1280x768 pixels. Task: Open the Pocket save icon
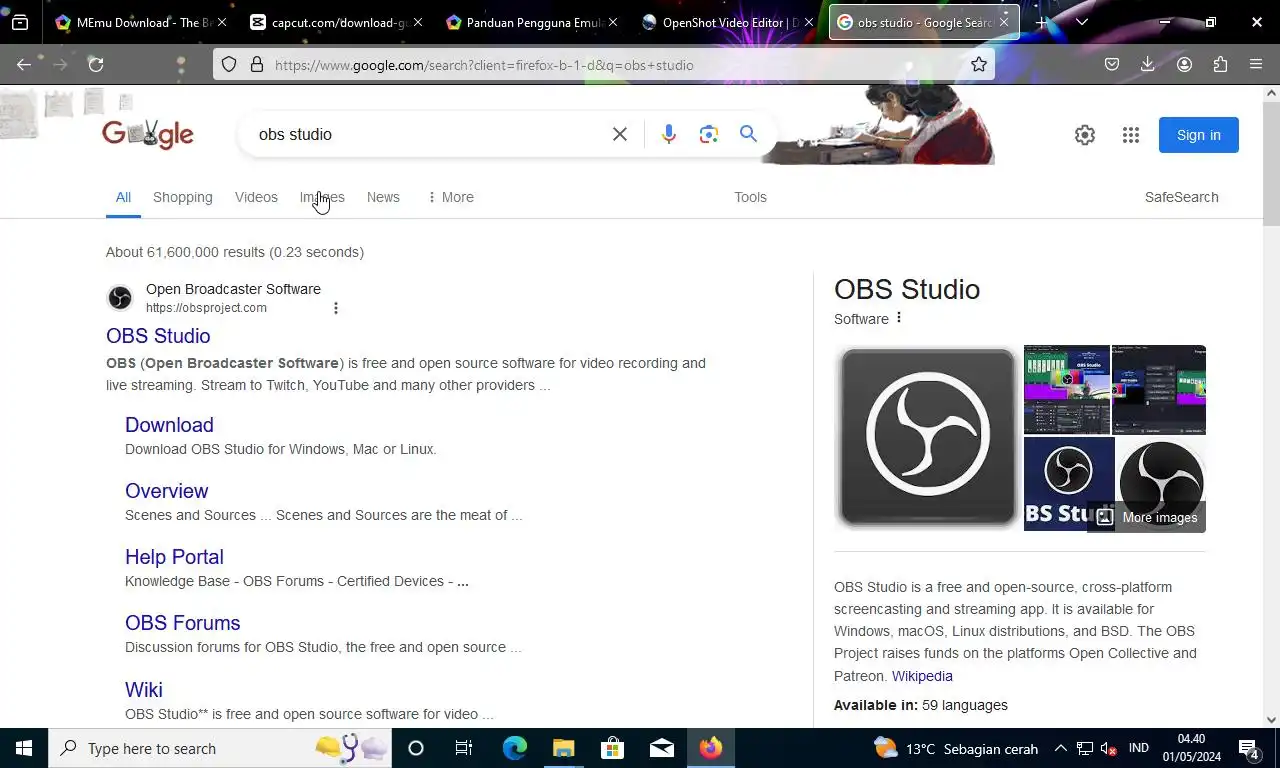[1112, 64]
